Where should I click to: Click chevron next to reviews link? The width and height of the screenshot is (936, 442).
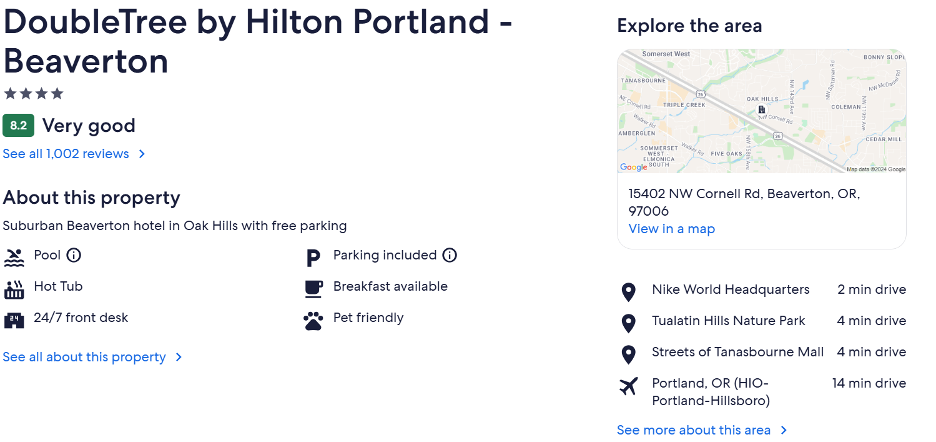tap(142, 154)
